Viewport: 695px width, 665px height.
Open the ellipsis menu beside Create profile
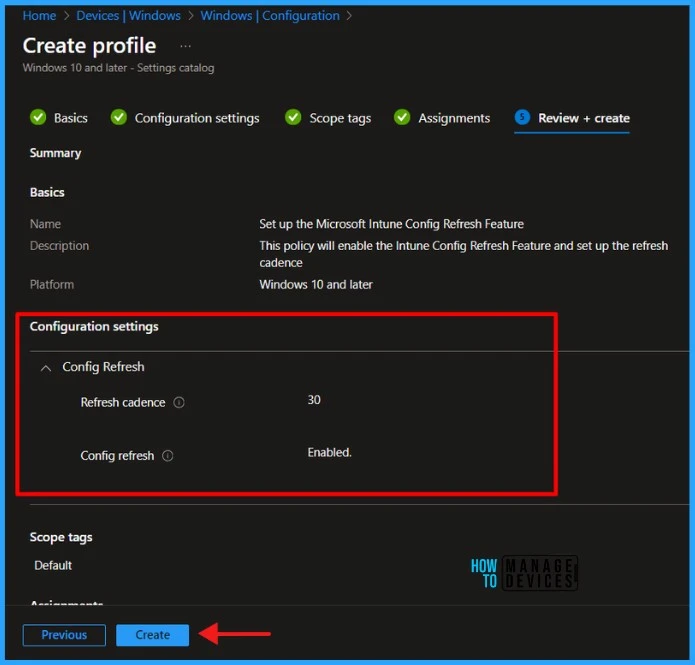point(185,46)
